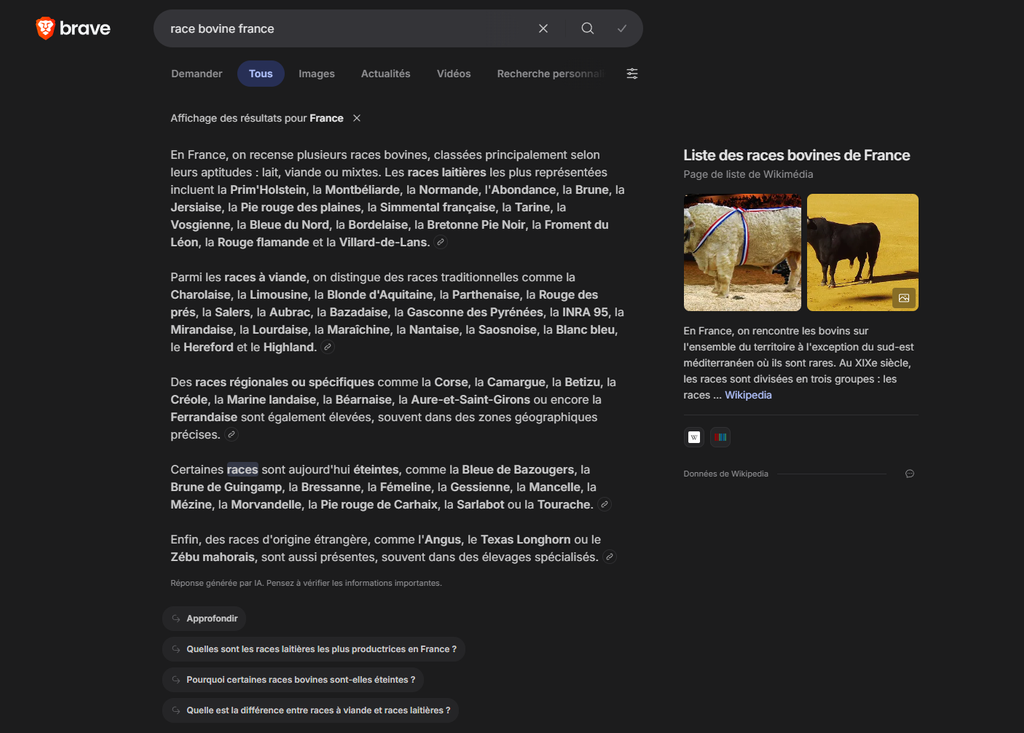Screen dimensions: 1024x733
Task: Open the Wikipedia source favicon in the infobox
Action: pos(694,437)
